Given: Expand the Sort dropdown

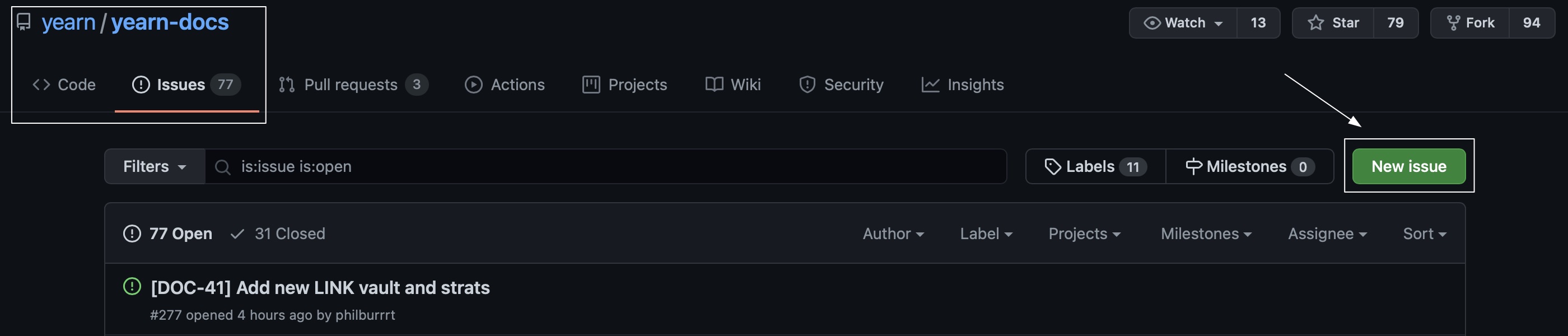Looking at the screenshot, I should point(1424,234).
